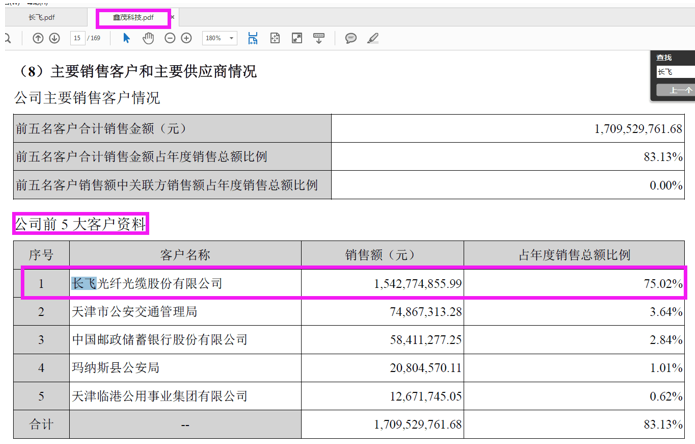The width and height of the screenshot is (695, 444).
Task: Add a sticky note comment
Action: pos(351,39)
